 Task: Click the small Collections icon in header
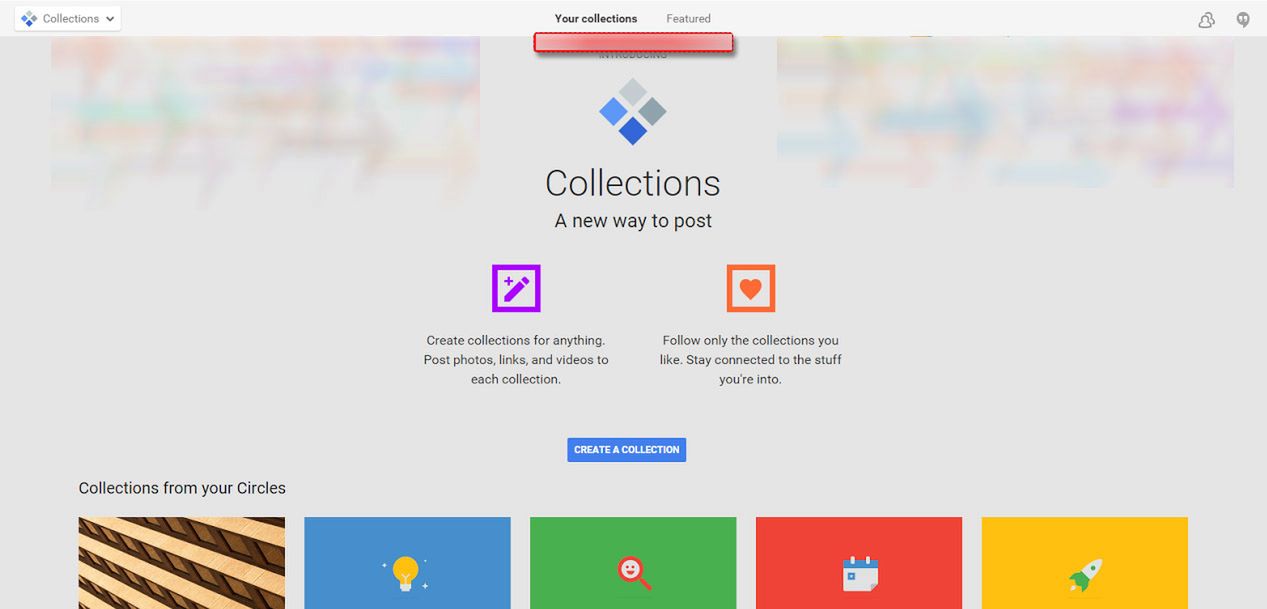[x=29, y=19]
